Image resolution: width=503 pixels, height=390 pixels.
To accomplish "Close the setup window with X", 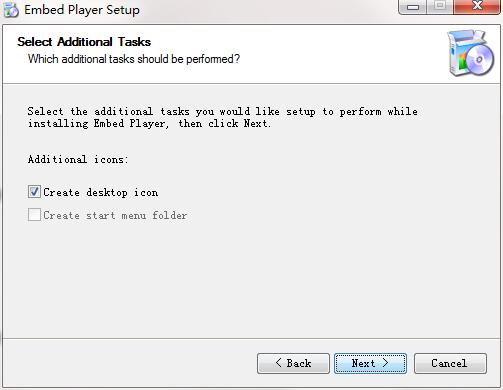I will (x=477, y=7).
